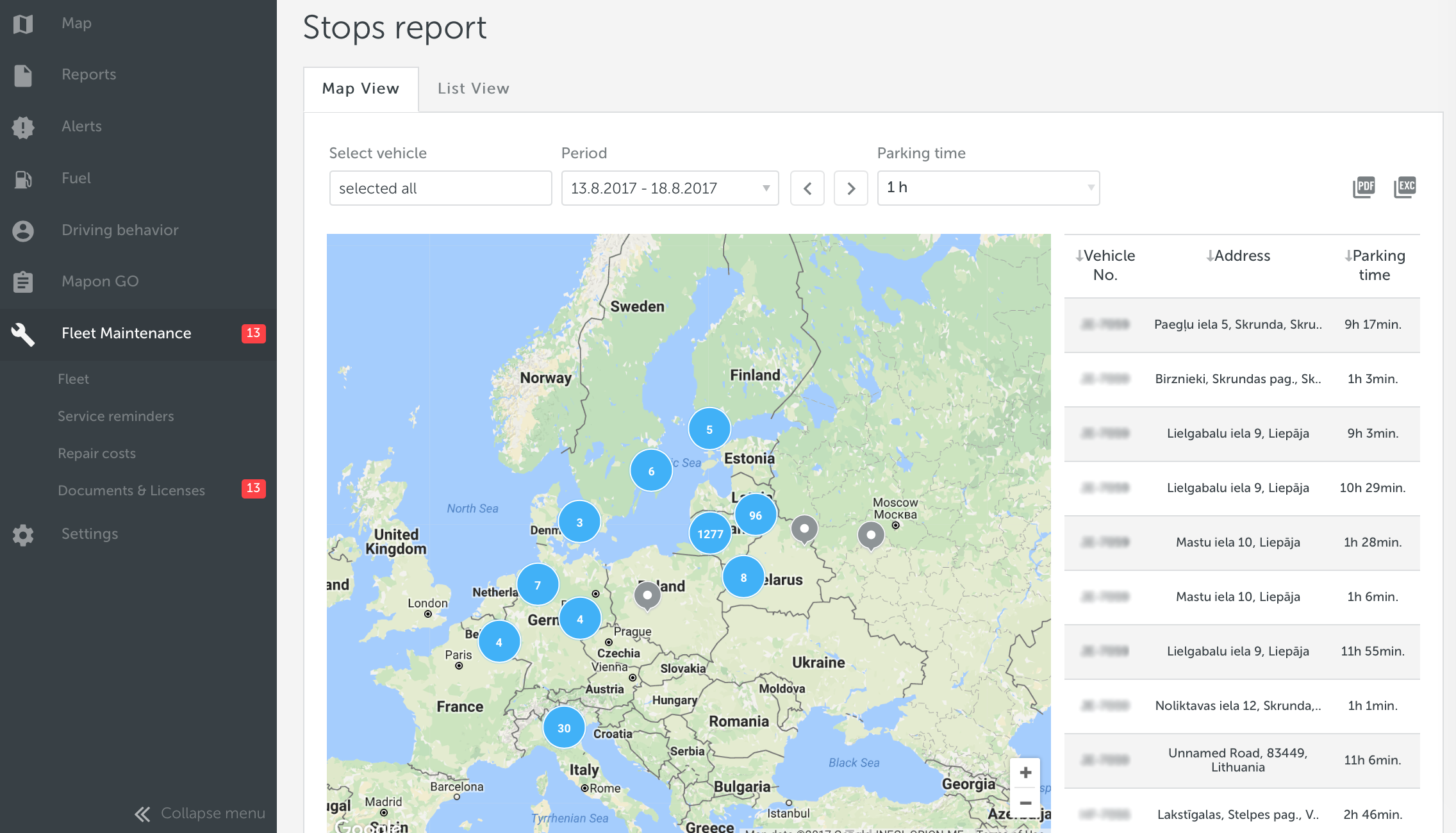Sort table by Address column

click(x=1238, y=256)
